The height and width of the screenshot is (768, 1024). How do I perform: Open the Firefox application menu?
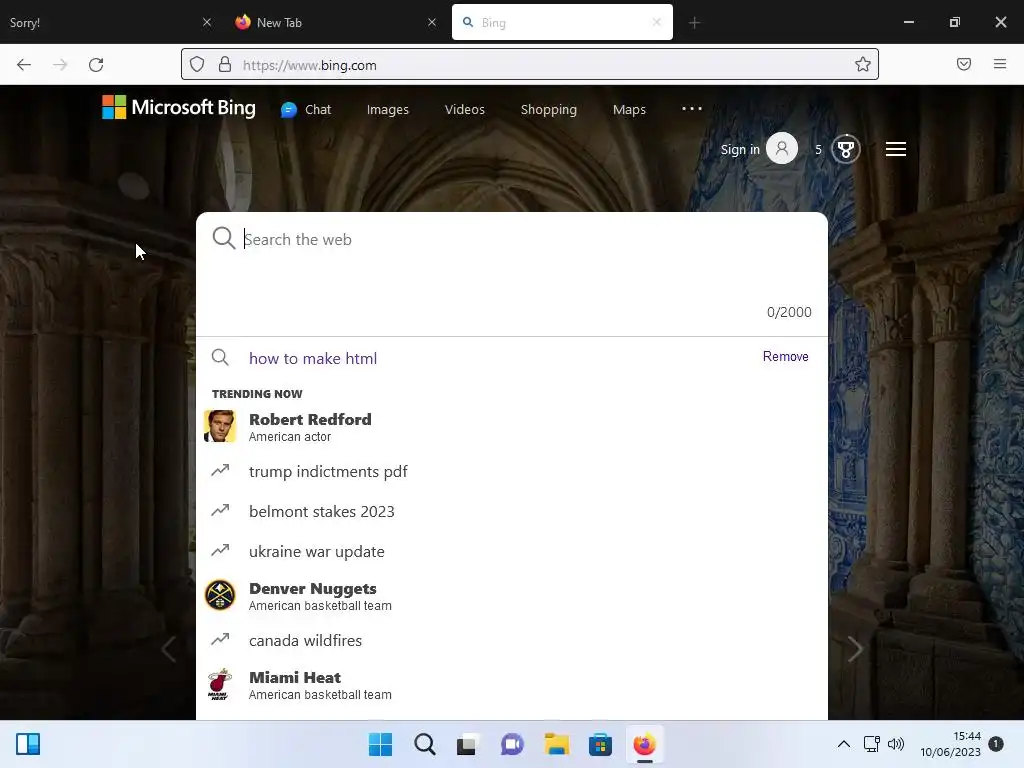pyautogui.click(x=1000, y=64)
